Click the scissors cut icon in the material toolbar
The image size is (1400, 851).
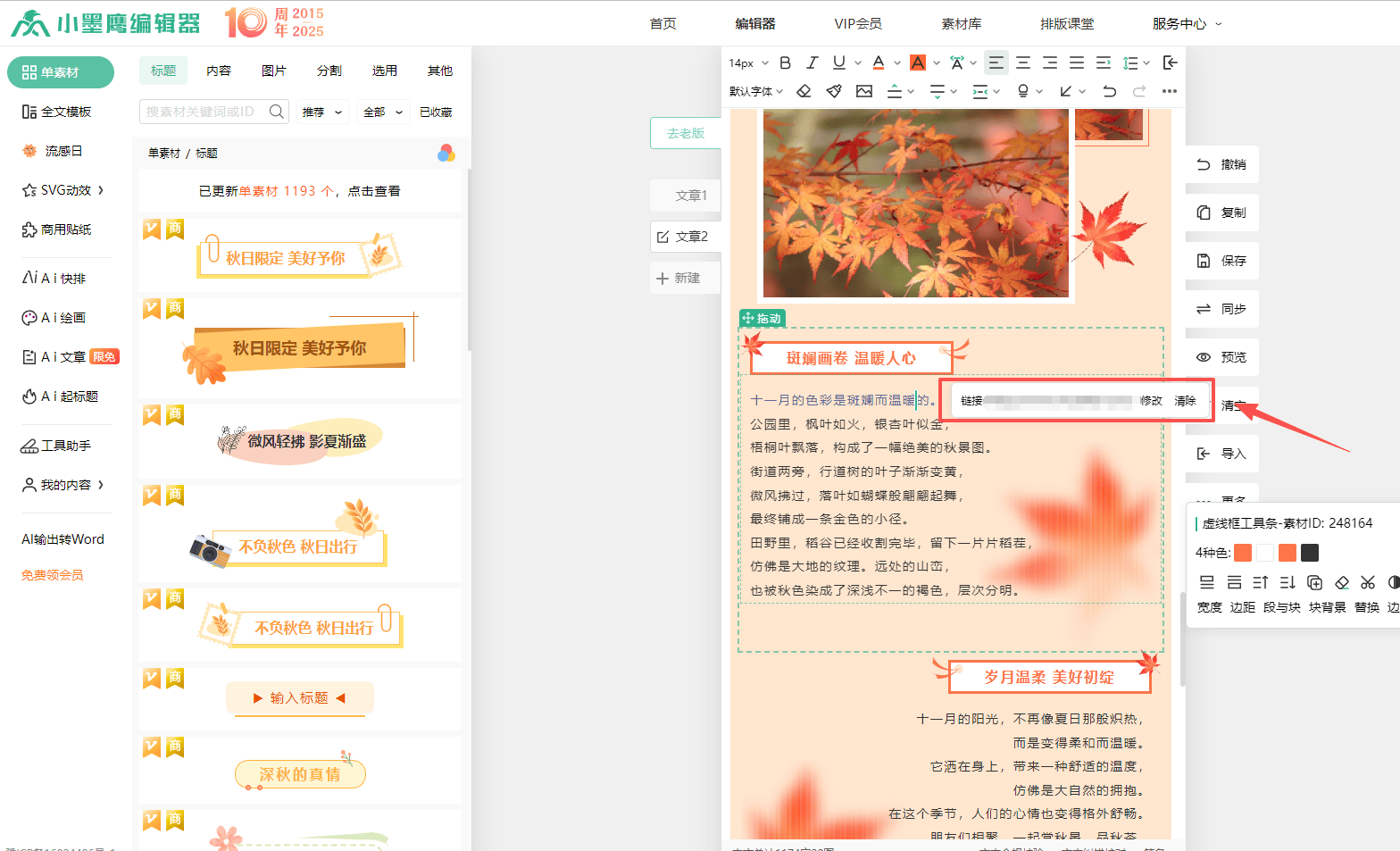pos(1367,582)
